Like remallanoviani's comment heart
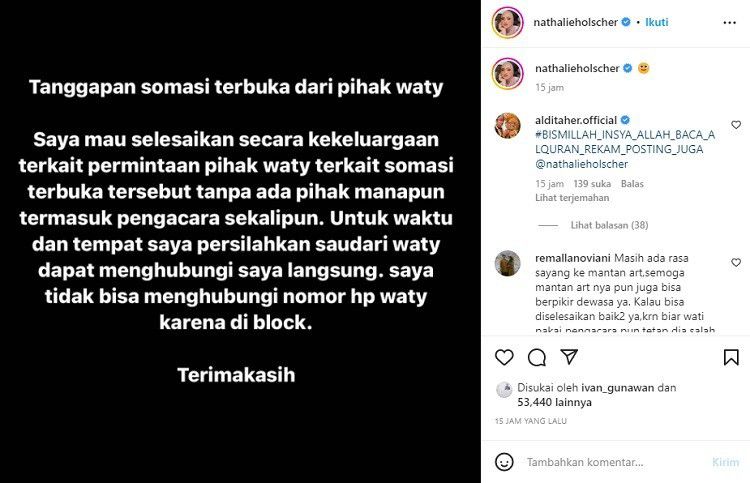 click(x=736, y=263)
